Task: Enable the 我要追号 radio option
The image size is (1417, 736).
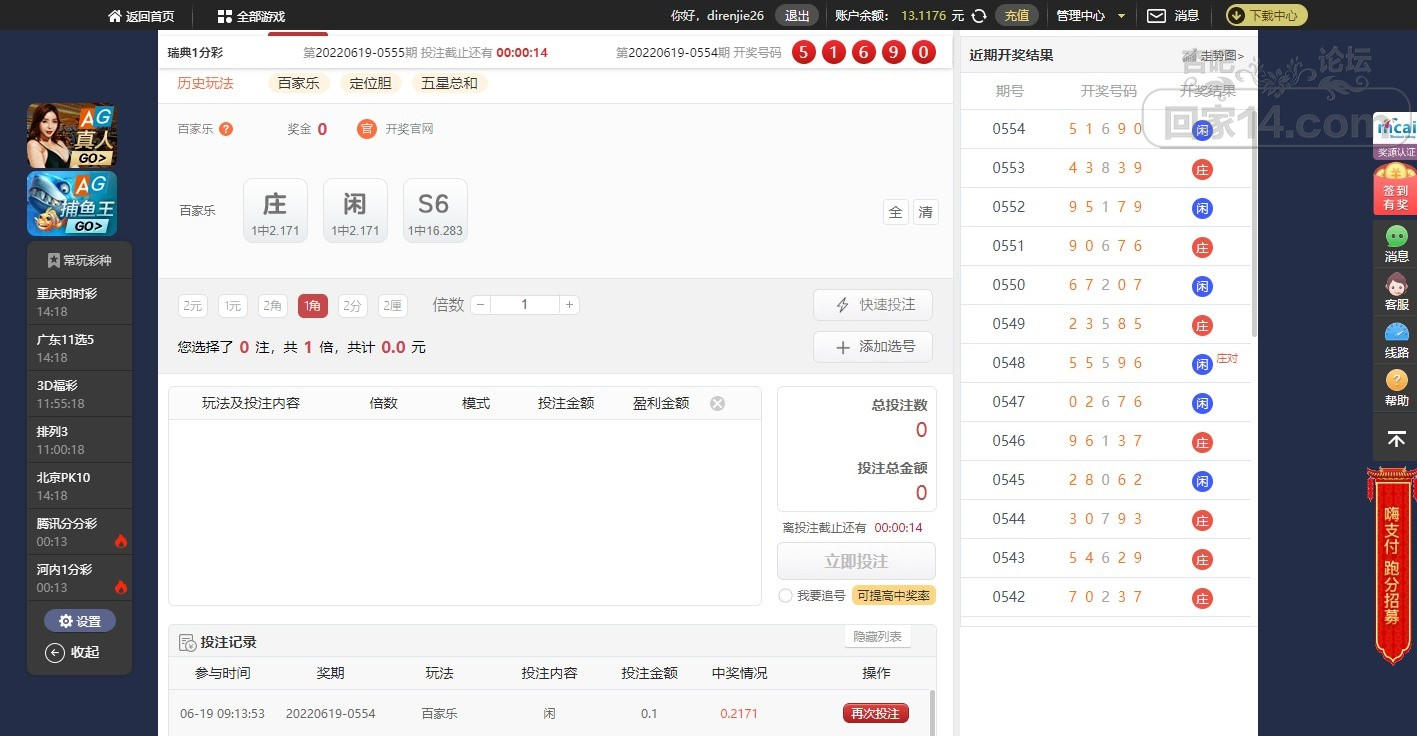Action: [785, 596]
